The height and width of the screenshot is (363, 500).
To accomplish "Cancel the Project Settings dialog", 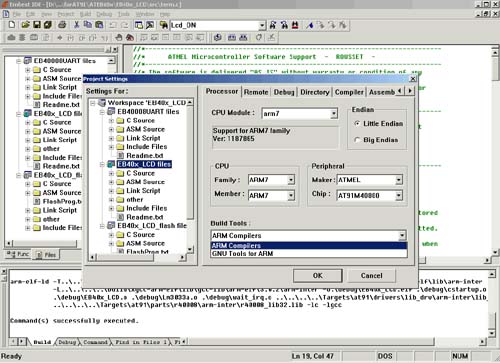I will [372, 276].
